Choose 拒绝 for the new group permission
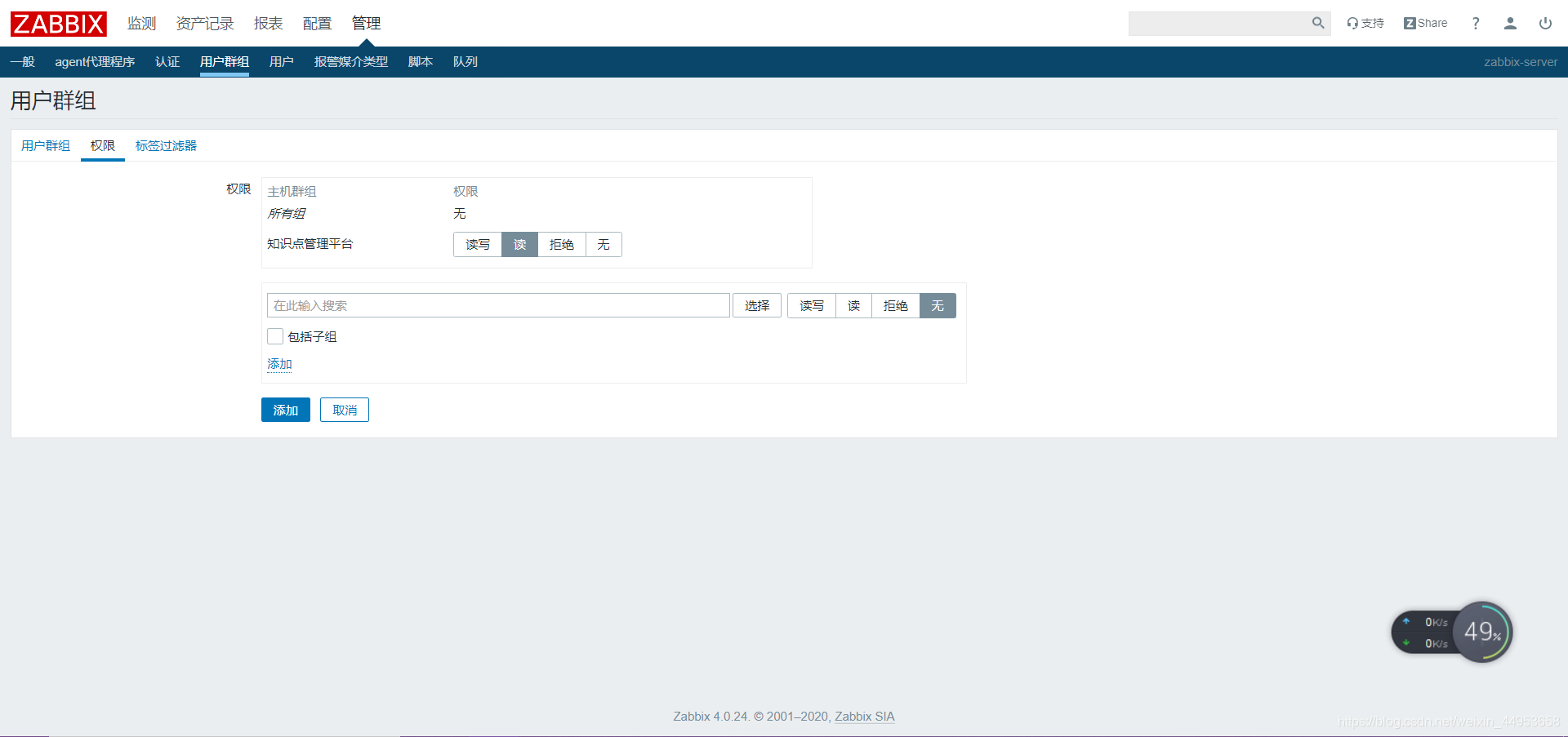The height and width of the screenshot is (737, 1568). (896, 305)
